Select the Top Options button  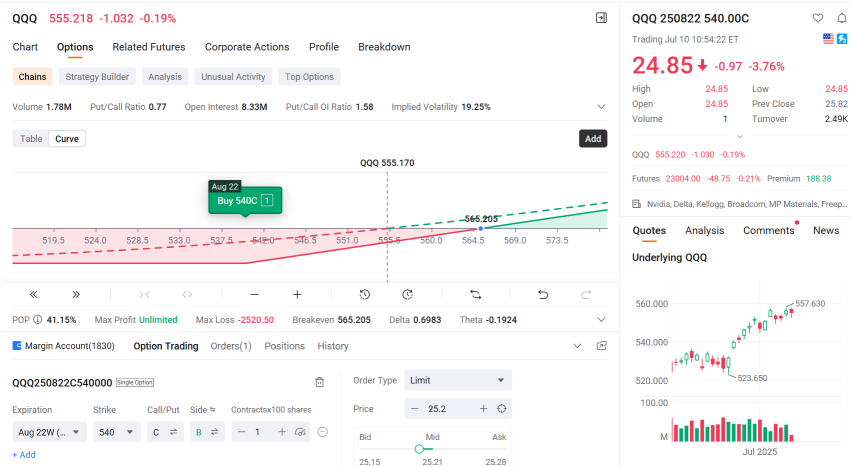(309, 77)
